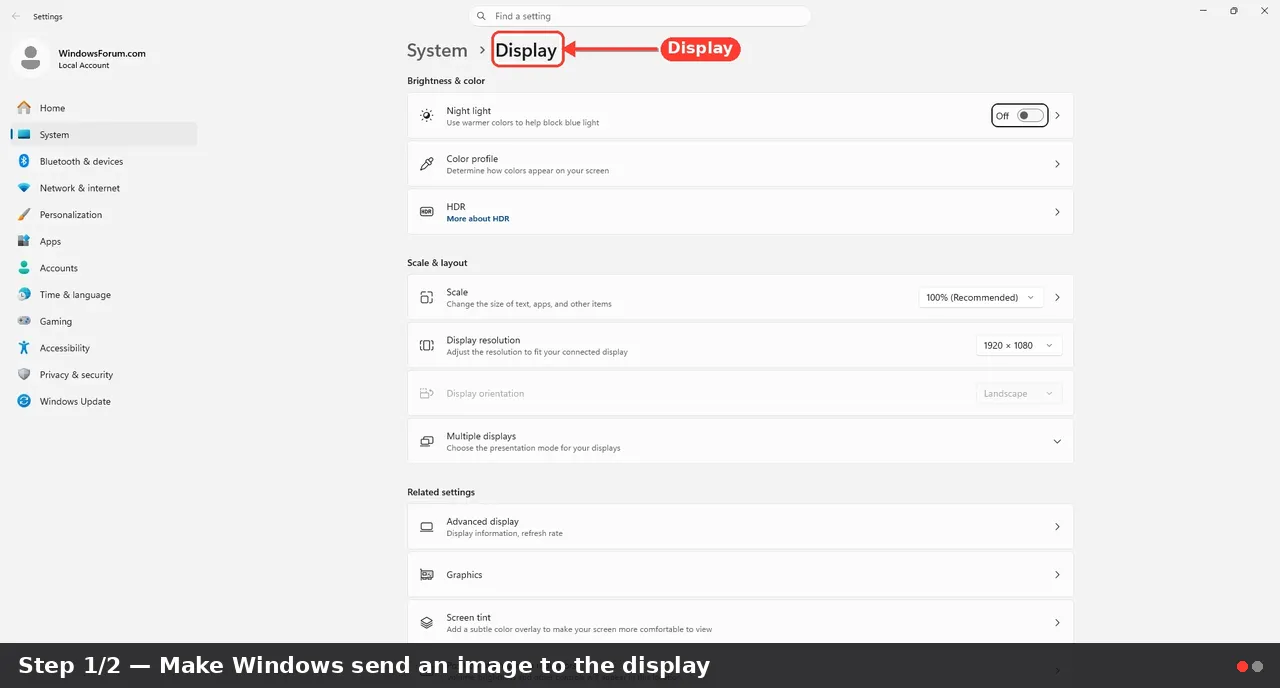Open the Advanced display chevron

tap(1057, 527)
